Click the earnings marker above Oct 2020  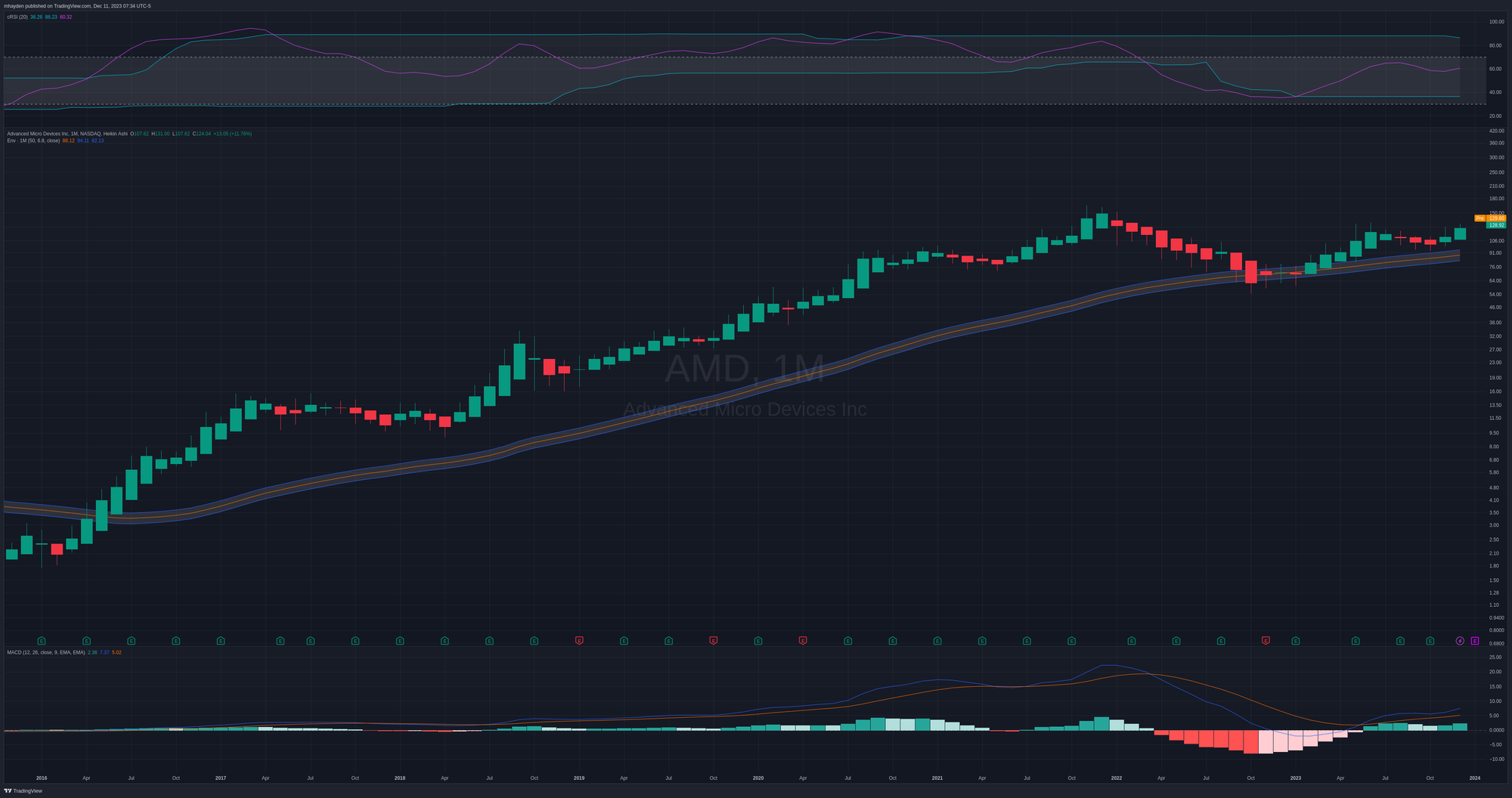click(x=893, y=641)
